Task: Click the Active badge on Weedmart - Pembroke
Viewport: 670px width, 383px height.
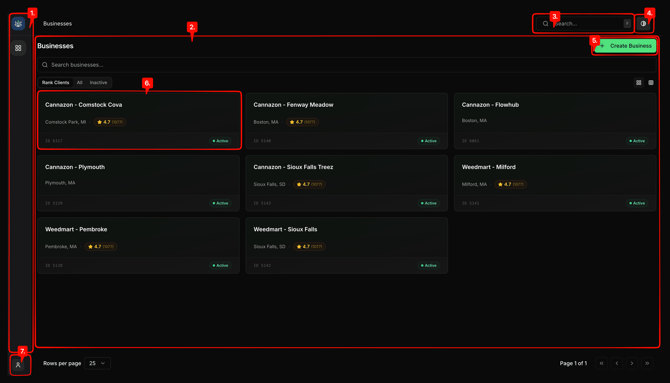Action: [220, 265]
